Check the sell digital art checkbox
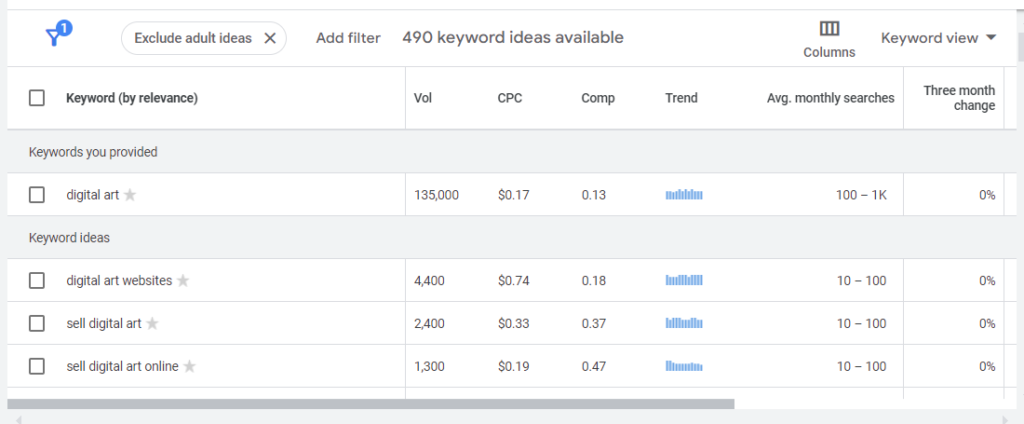 pyautogui.click(x=37, y=323)
